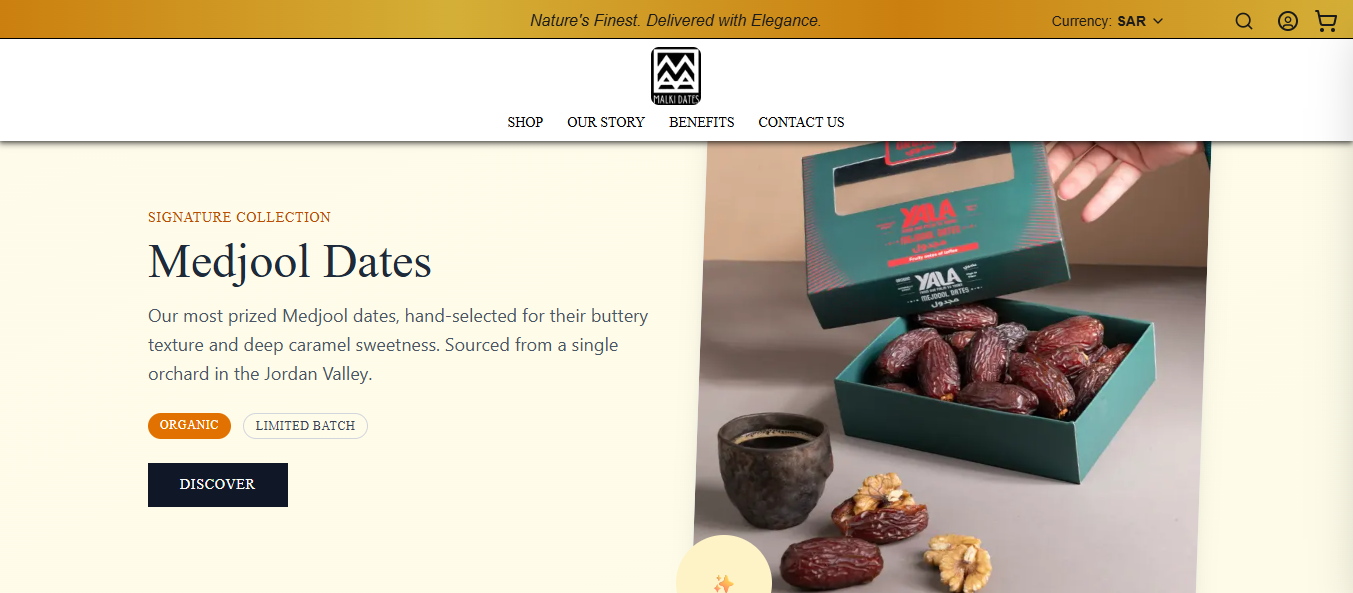Click the Malki Dates logo
The height and width of the screenshot is (593, 1353).
(676, 76)
